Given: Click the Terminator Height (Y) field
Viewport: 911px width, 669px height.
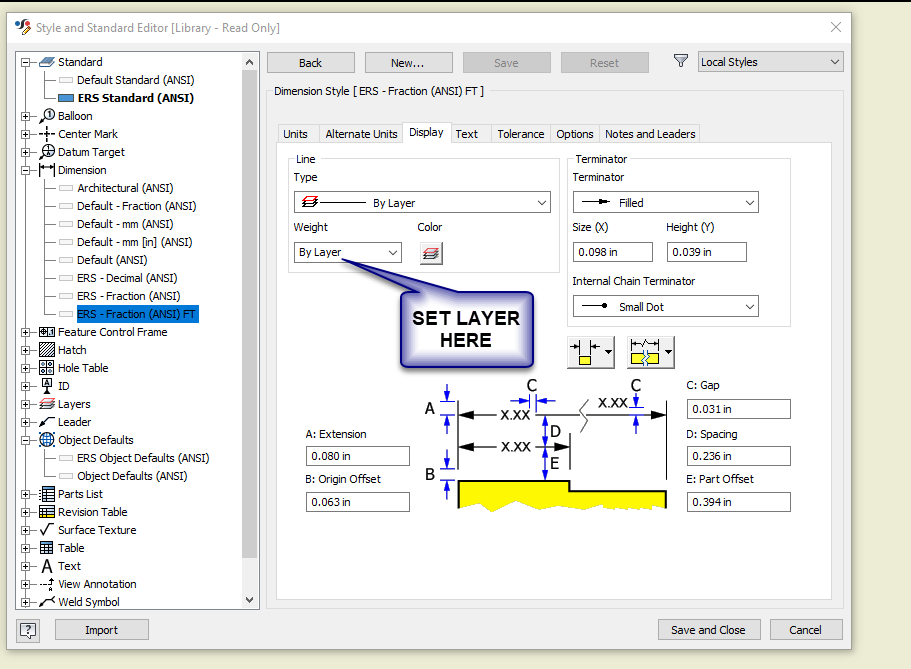Looking at the screenshot, I should (706, 252).
